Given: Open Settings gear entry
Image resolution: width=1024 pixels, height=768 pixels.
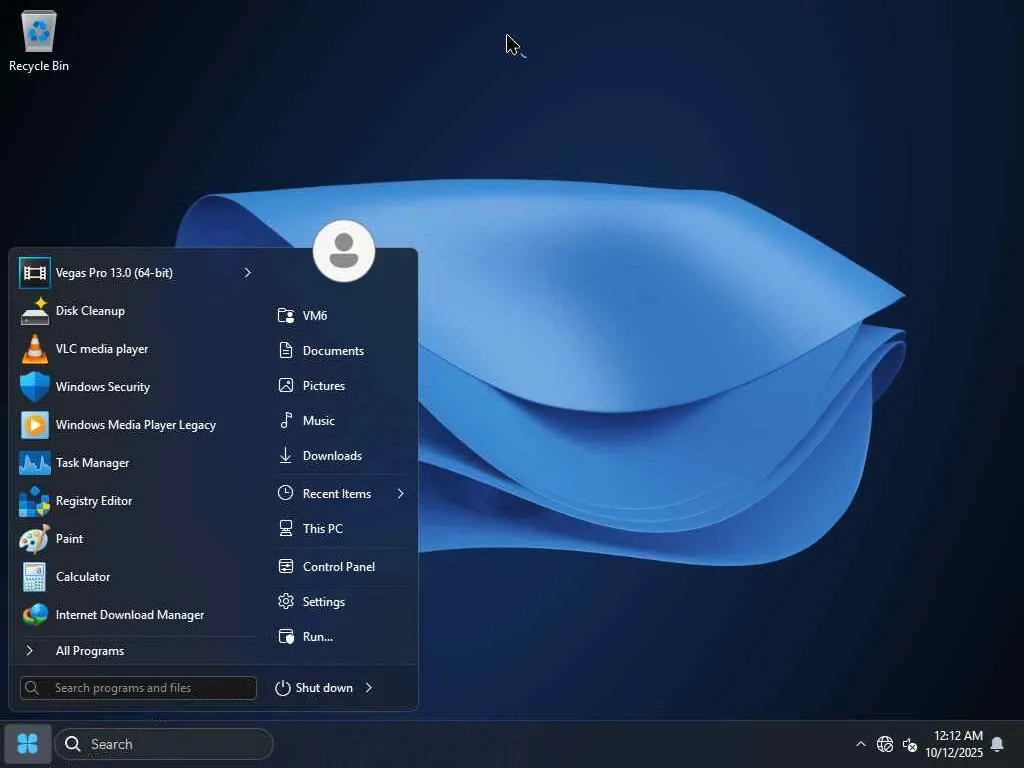Looking at the screenshot, I should click(x=340, y=602).
